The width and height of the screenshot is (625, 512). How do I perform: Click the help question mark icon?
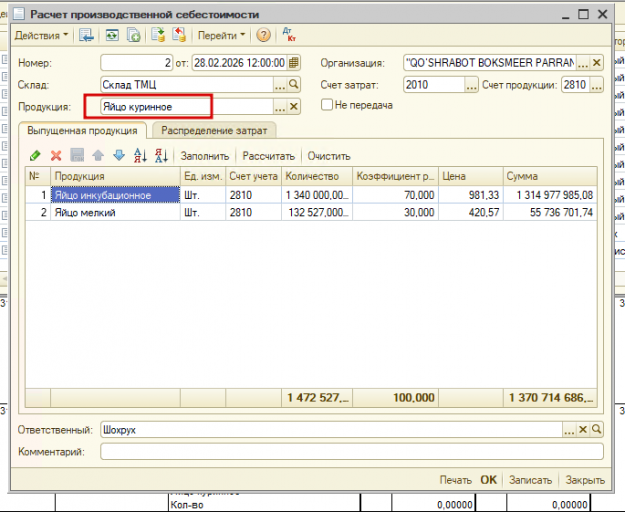point(263,35)
